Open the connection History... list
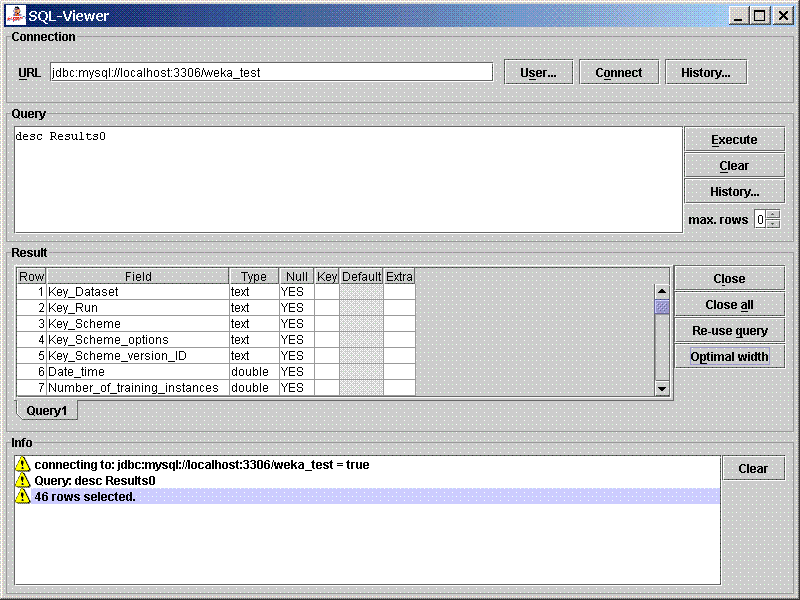800x600 pixels. [x=706, y=72]
